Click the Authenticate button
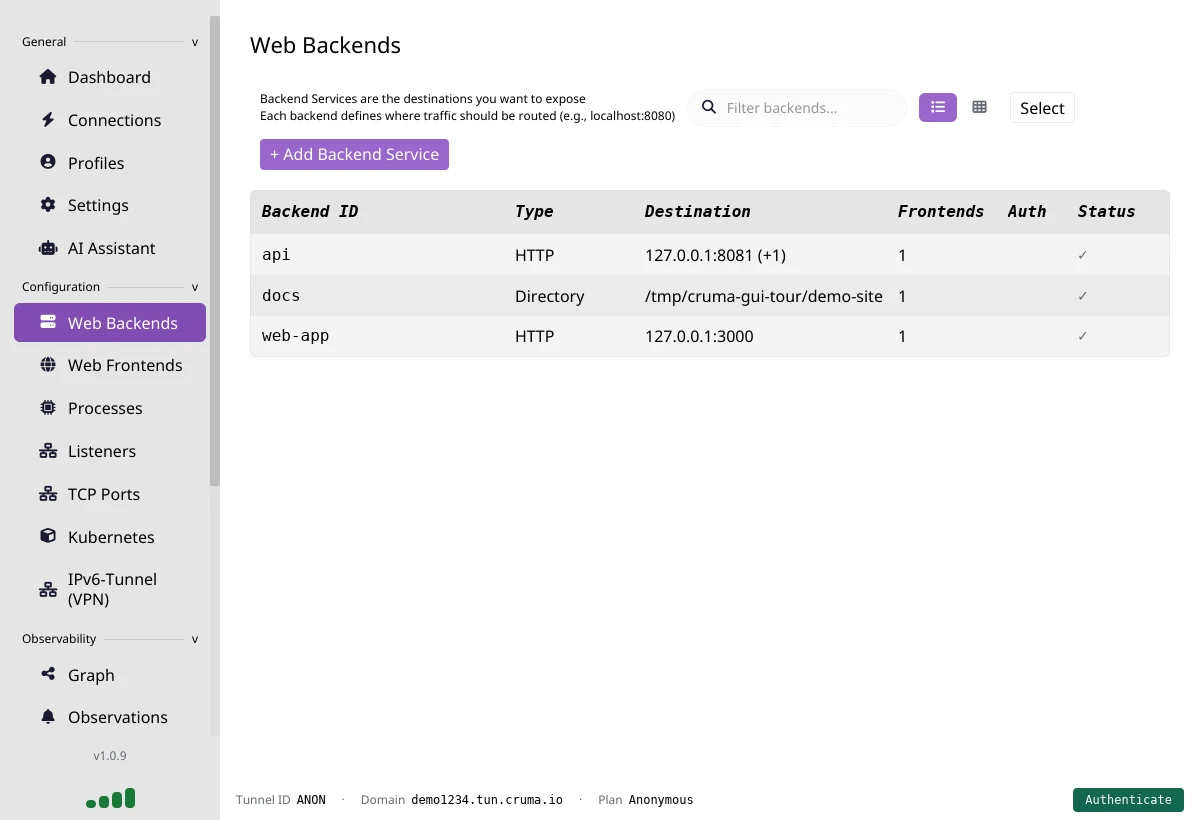 (1128, 799)
